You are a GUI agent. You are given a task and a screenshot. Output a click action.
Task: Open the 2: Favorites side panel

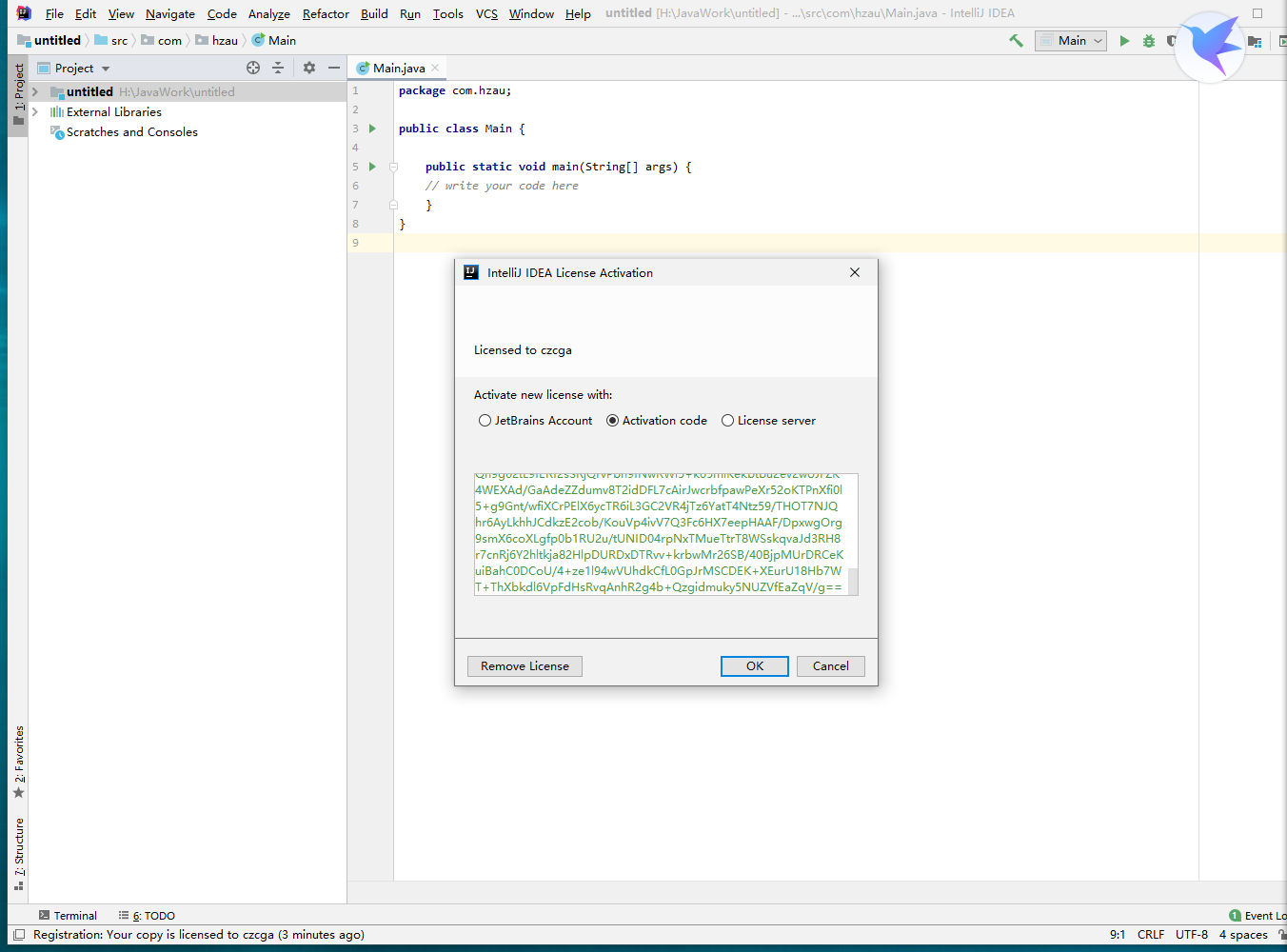point(19,762)
